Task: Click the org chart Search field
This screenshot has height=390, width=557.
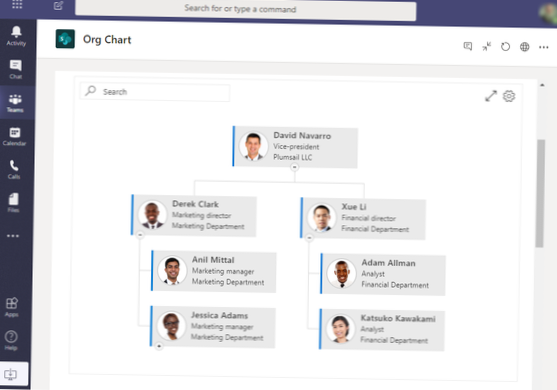Action: [155, 92]
